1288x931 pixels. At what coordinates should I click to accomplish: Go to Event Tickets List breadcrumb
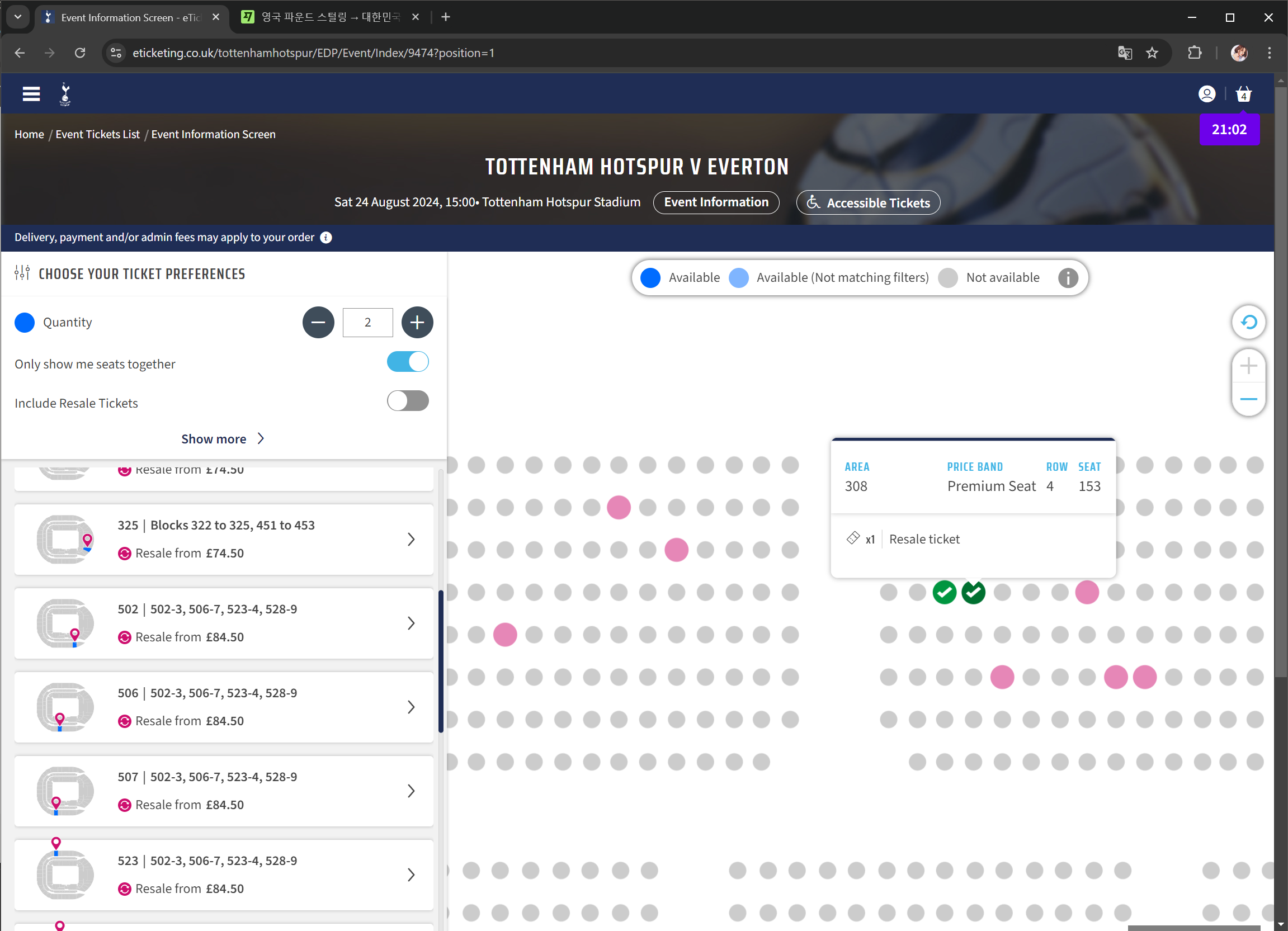(x=97, y=134)
